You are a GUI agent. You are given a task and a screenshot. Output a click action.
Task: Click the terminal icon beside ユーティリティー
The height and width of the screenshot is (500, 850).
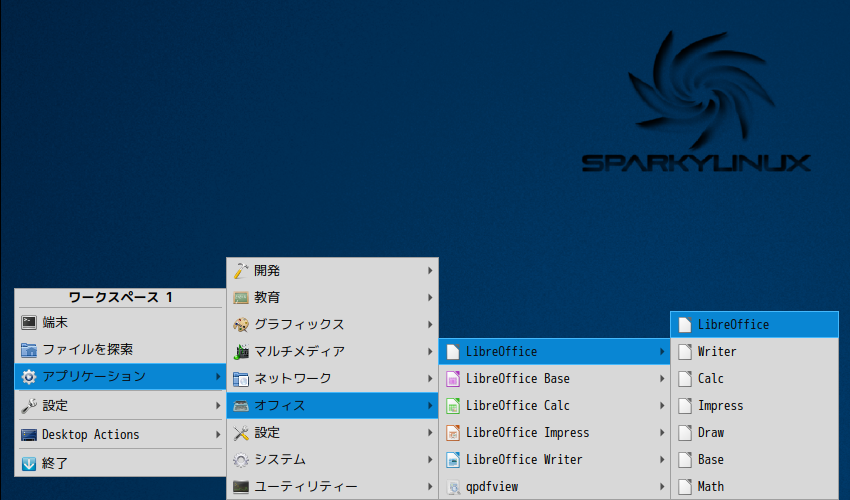tap(241, 487)
